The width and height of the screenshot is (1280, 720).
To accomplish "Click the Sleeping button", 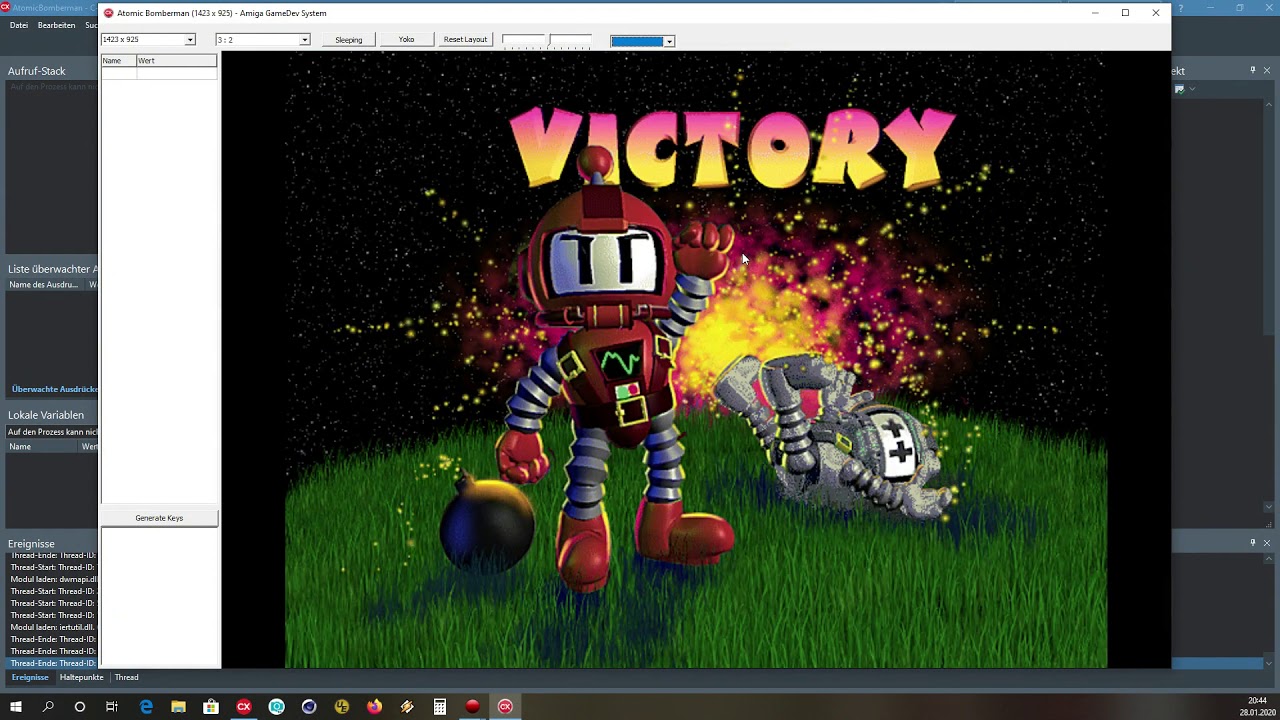I will click(x=349, y=39).
